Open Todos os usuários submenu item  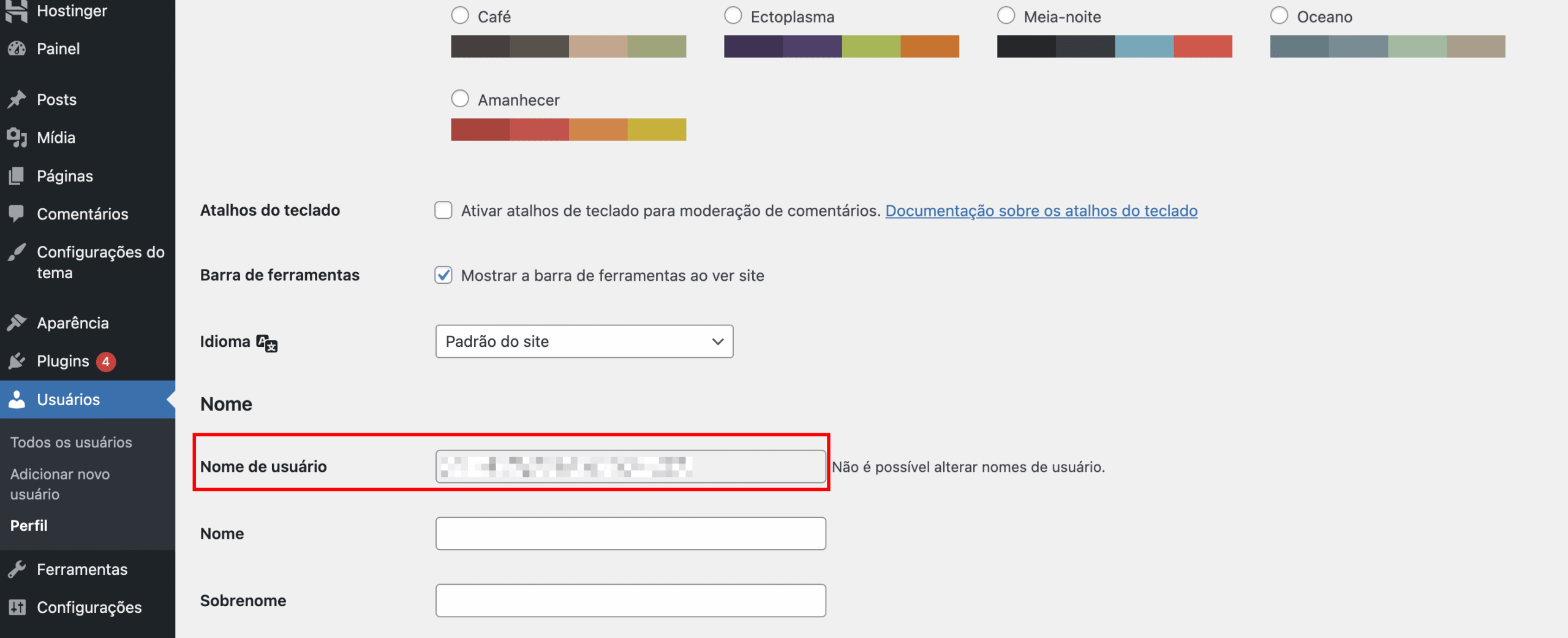click(71, 442)
